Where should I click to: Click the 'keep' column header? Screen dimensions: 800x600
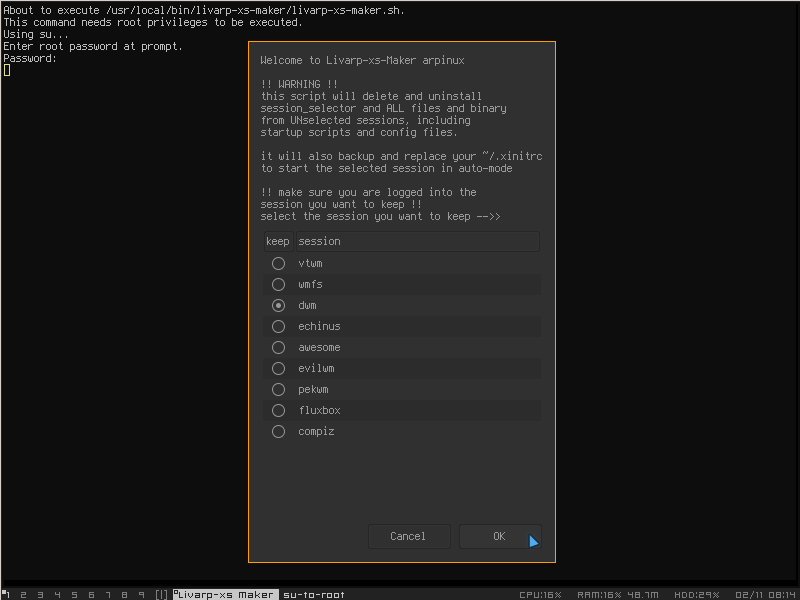coord(278,241)
